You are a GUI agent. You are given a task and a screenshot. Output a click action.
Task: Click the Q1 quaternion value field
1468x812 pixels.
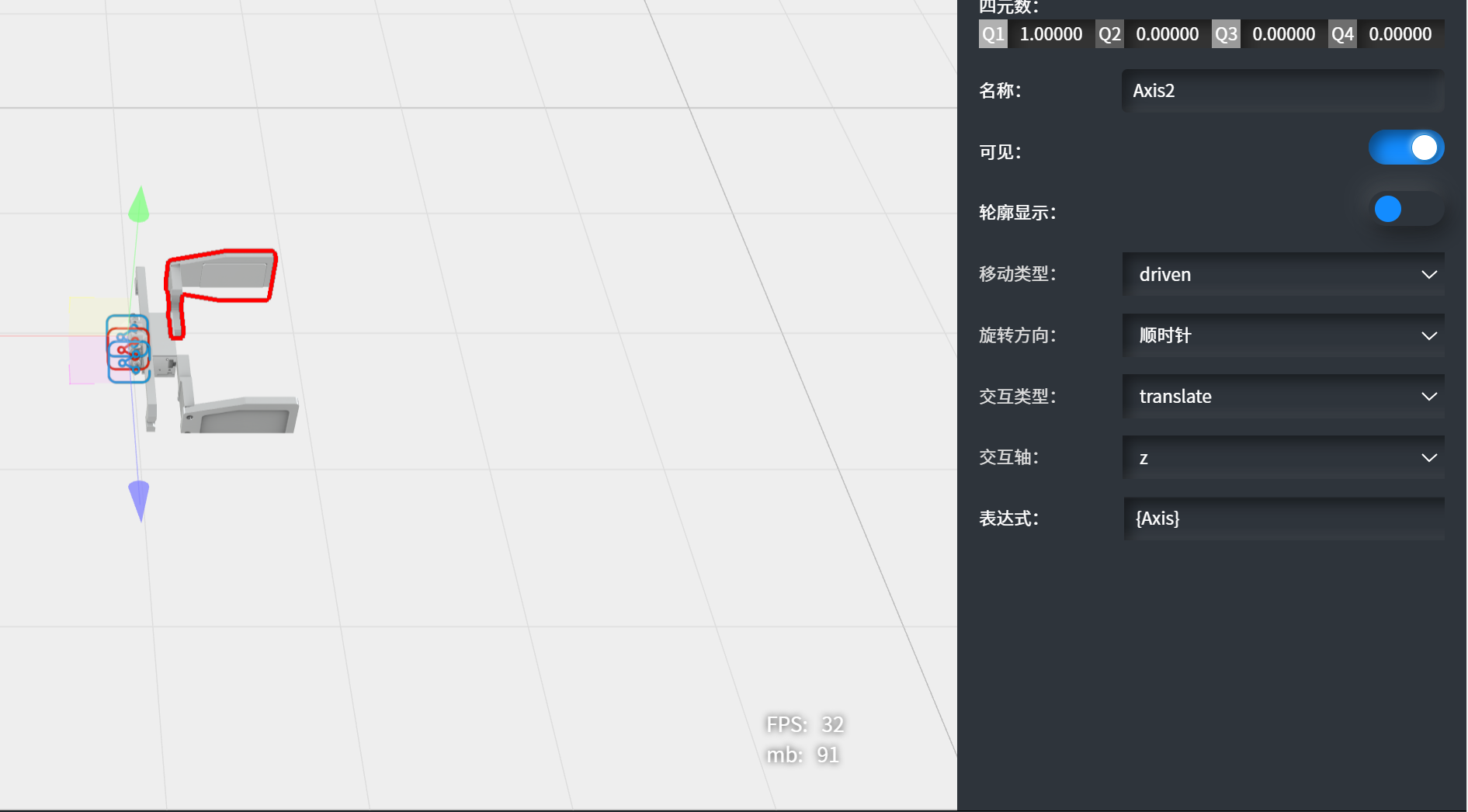click(1050, 34)
